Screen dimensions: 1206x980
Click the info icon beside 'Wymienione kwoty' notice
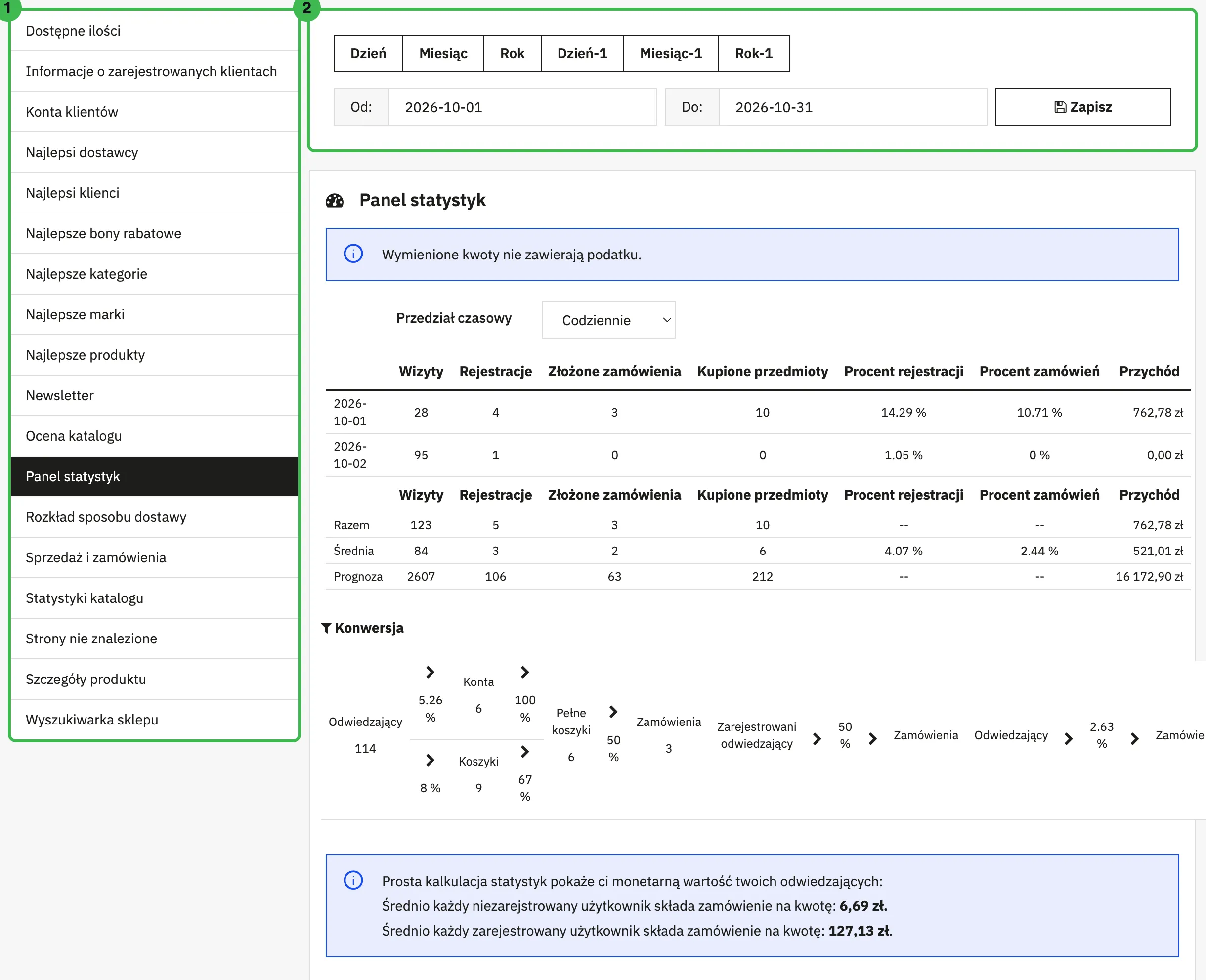[353, 254]
